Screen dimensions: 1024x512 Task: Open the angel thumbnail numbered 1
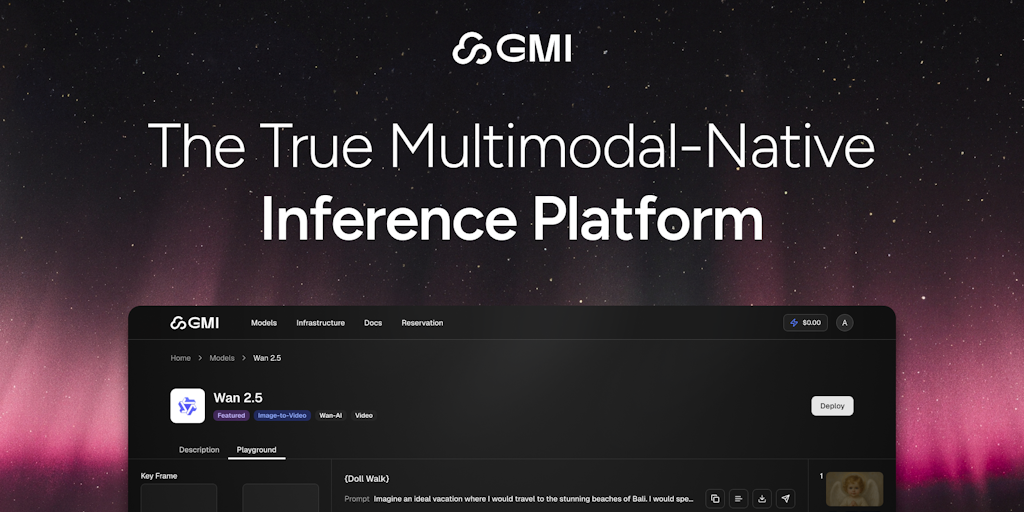854,490
